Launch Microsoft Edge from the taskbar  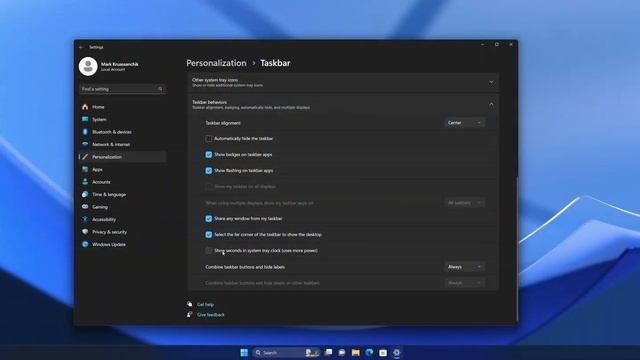[369, 352]
